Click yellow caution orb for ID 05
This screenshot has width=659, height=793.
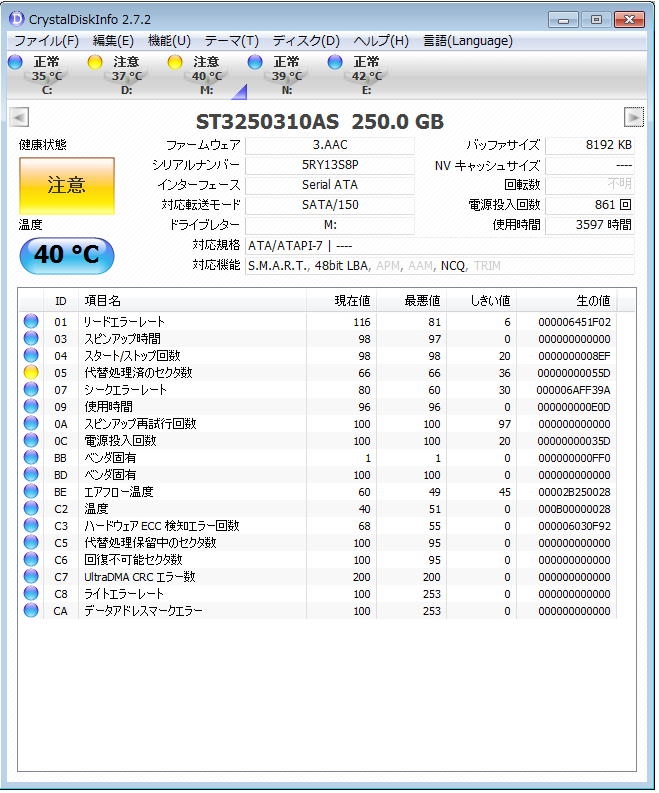31,373
